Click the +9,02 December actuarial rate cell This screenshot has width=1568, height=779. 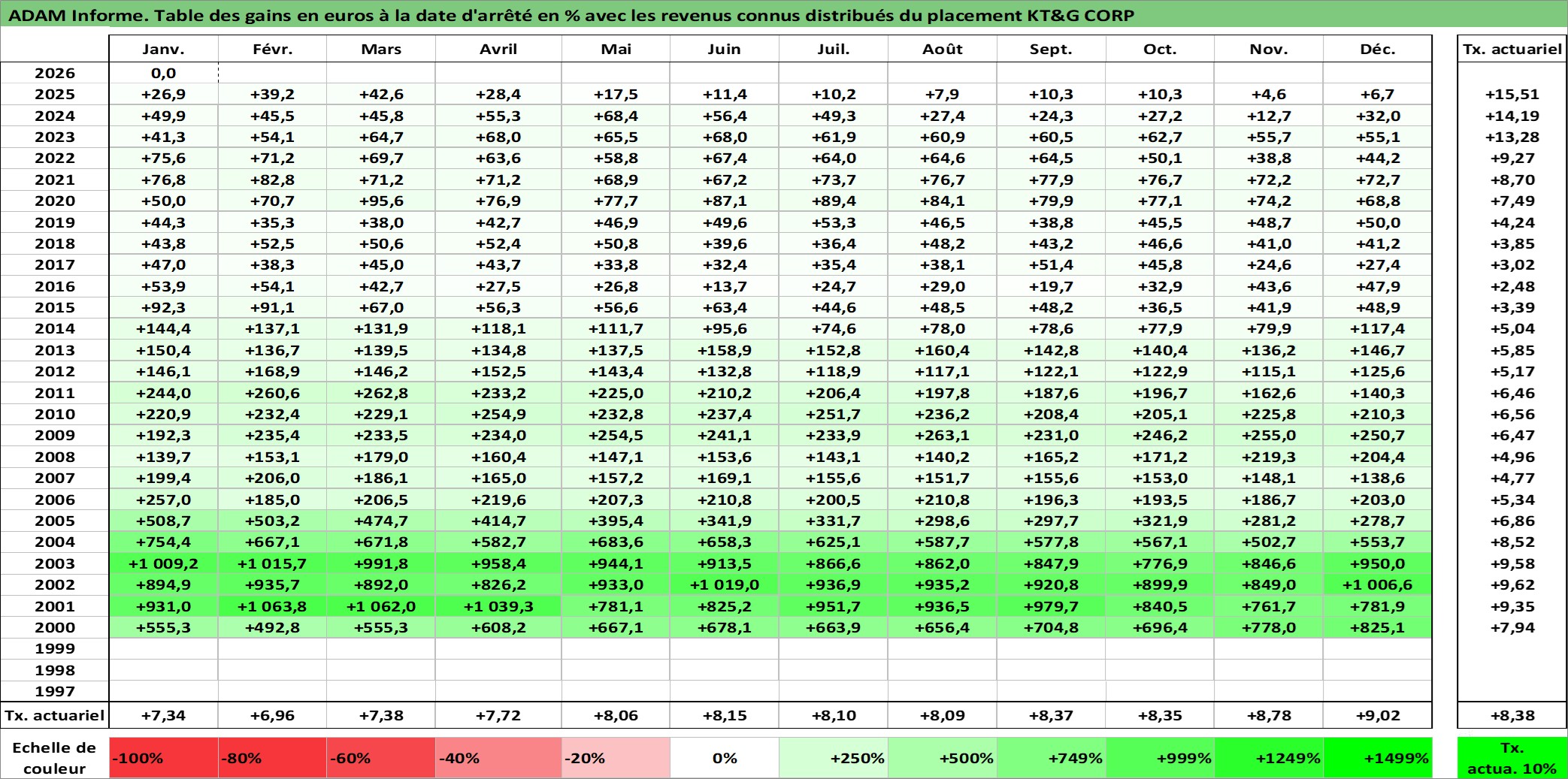1378,715
